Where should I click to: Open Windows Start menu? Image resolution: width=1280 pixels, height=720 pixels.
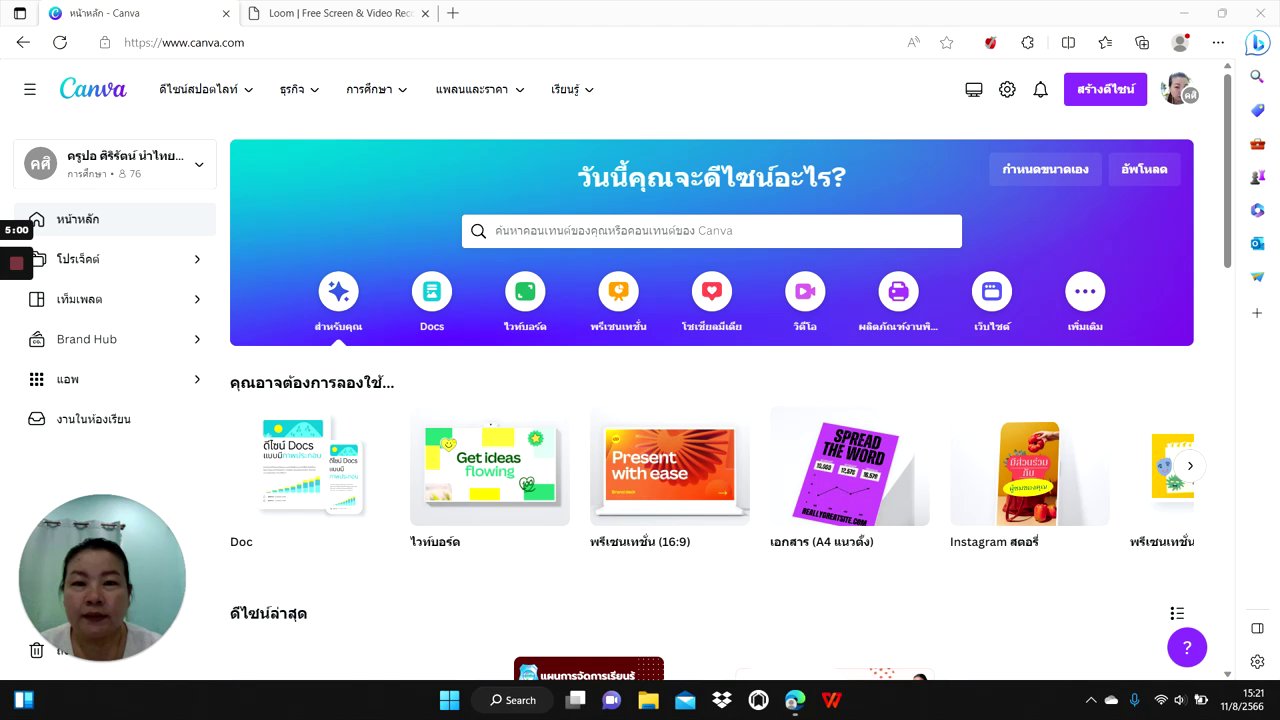(x=449, y=700)
